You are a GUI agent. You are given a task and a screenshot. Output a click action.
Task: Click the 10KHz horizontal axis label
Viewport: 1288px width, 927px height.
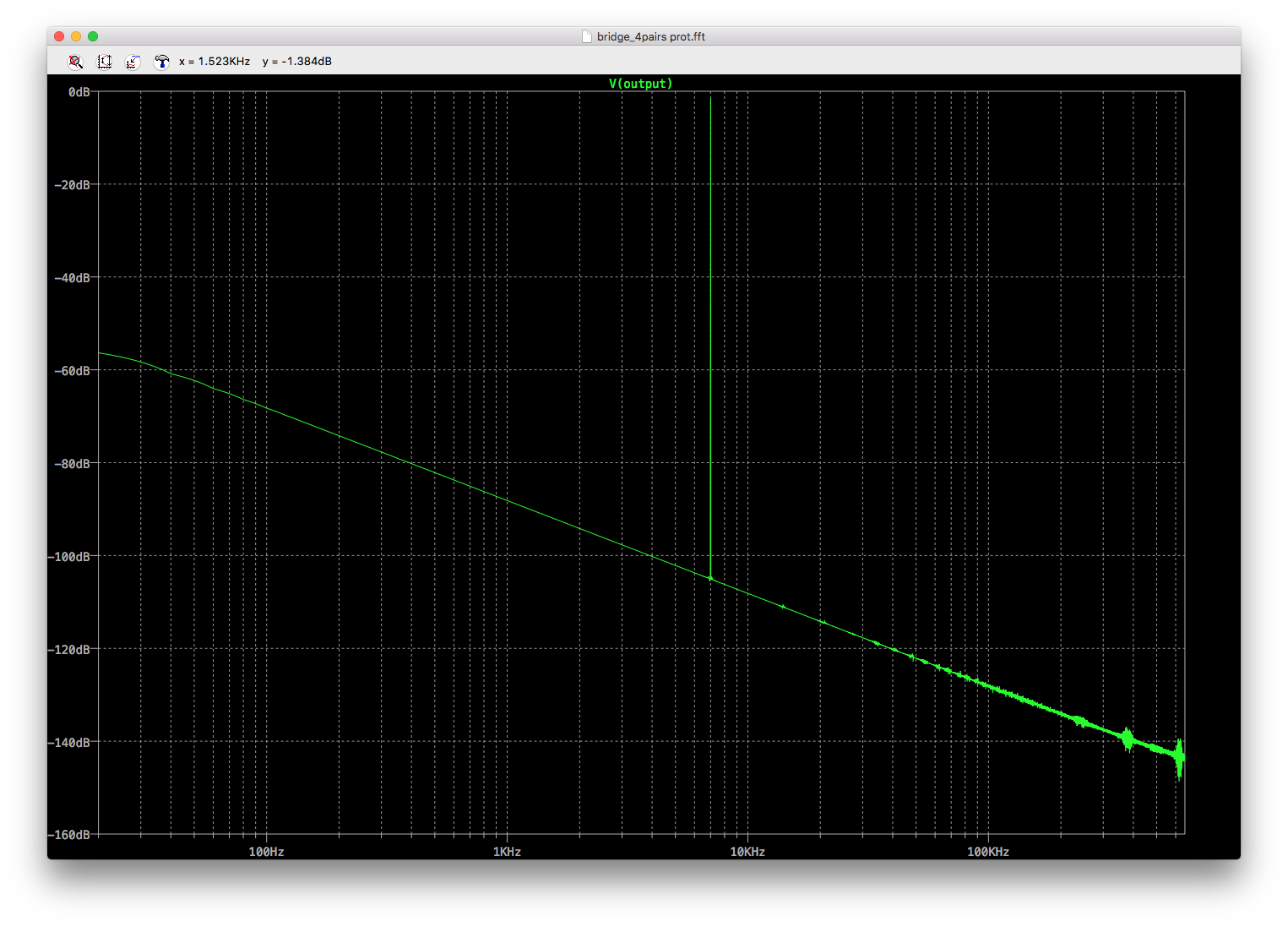pyautogui.click(x=747, y=852)
